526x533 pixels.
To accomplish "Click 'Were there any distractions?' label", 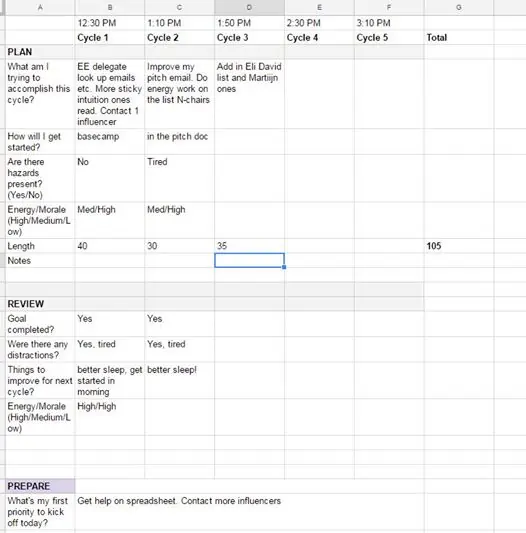I will point(40,349).
